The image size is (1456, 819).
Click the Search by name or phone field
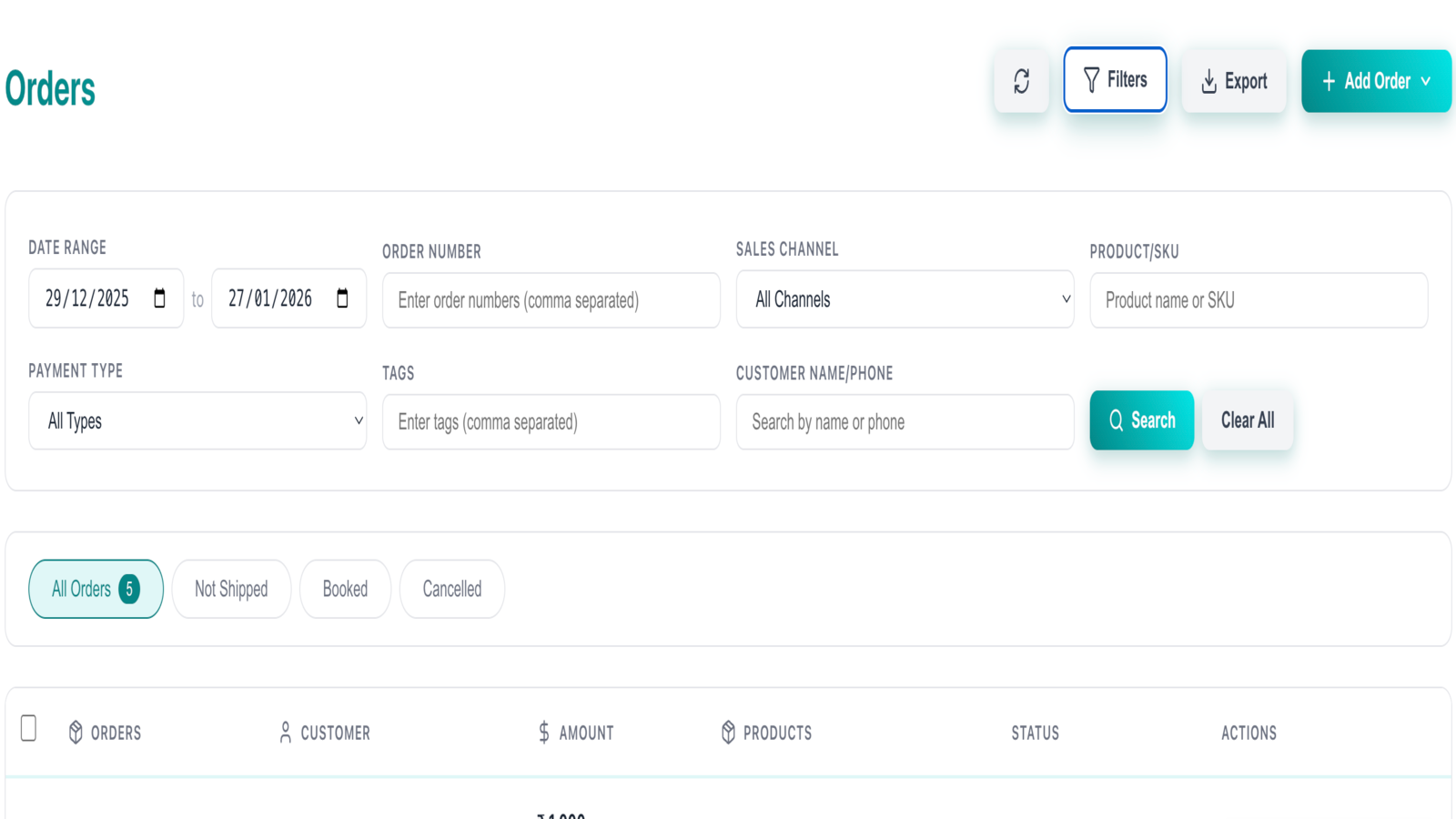pos(905,422)
